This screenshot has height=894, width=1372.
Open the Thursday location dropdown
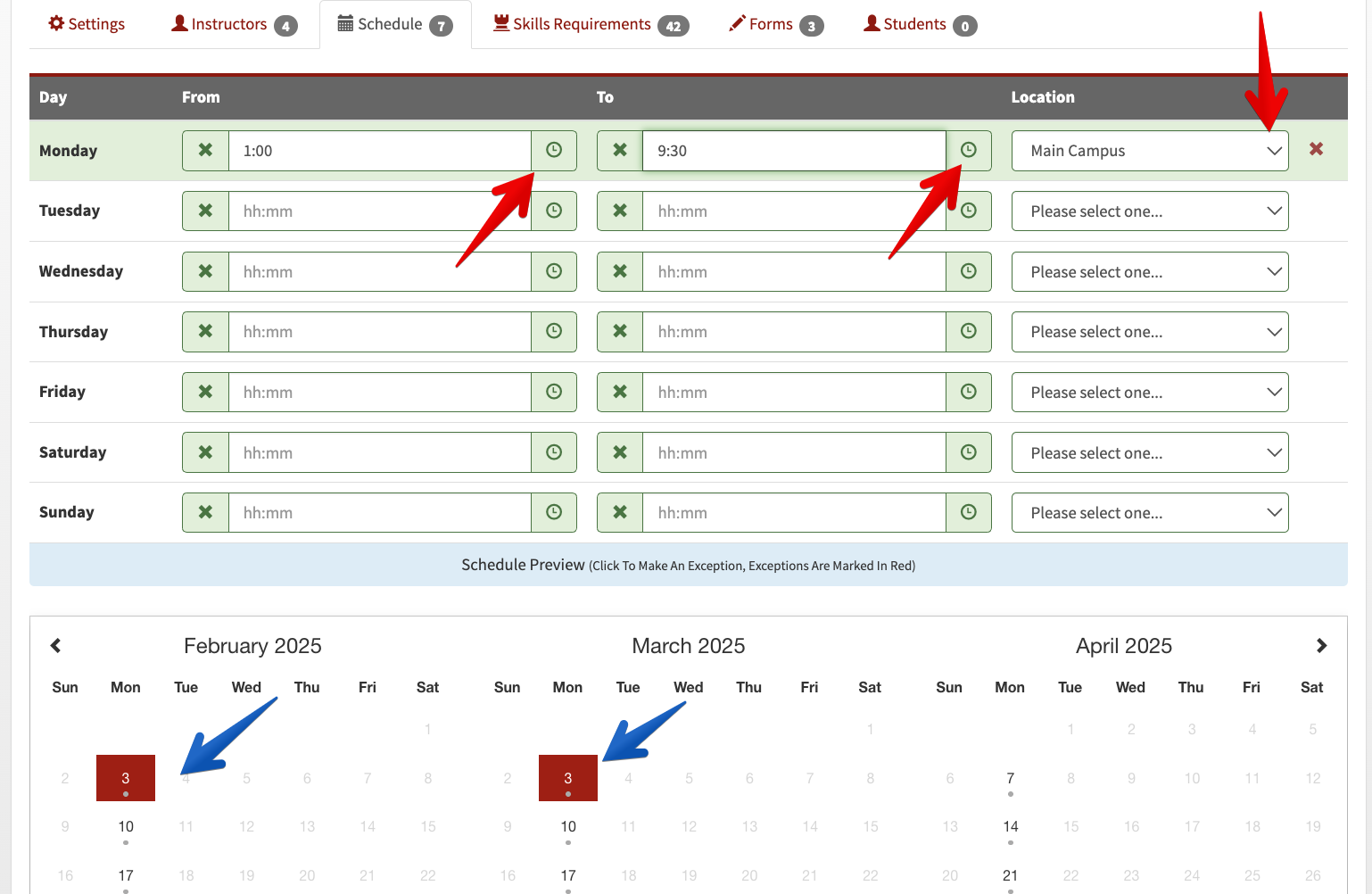click(x=1150, y=332)
